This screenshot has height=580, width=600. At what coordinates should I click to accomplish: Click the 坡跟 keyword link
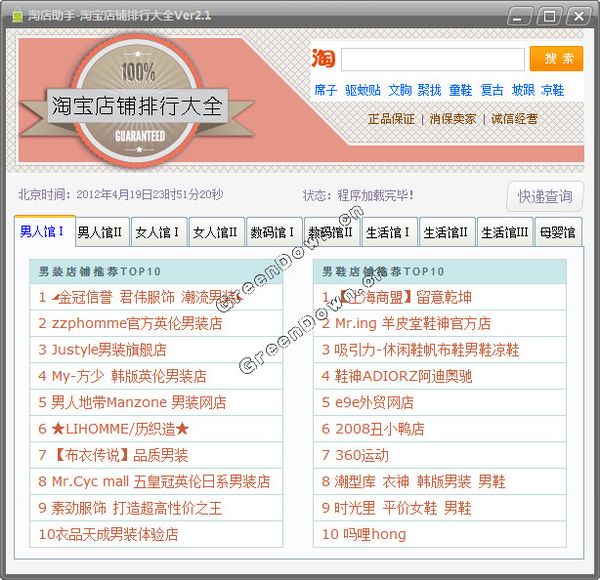tap(523, 90)
